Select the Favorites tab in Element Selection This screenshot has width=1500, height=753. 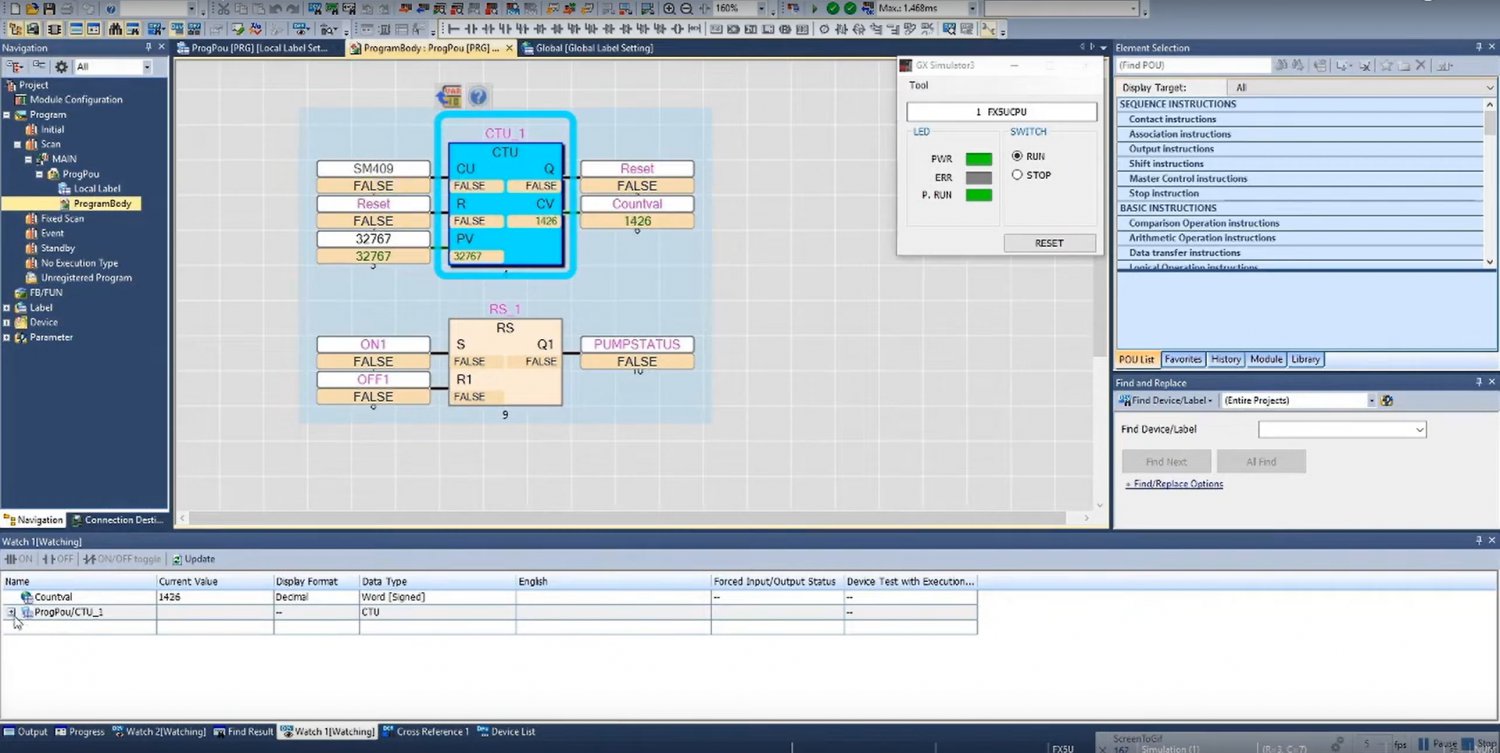click(1183, 359)
